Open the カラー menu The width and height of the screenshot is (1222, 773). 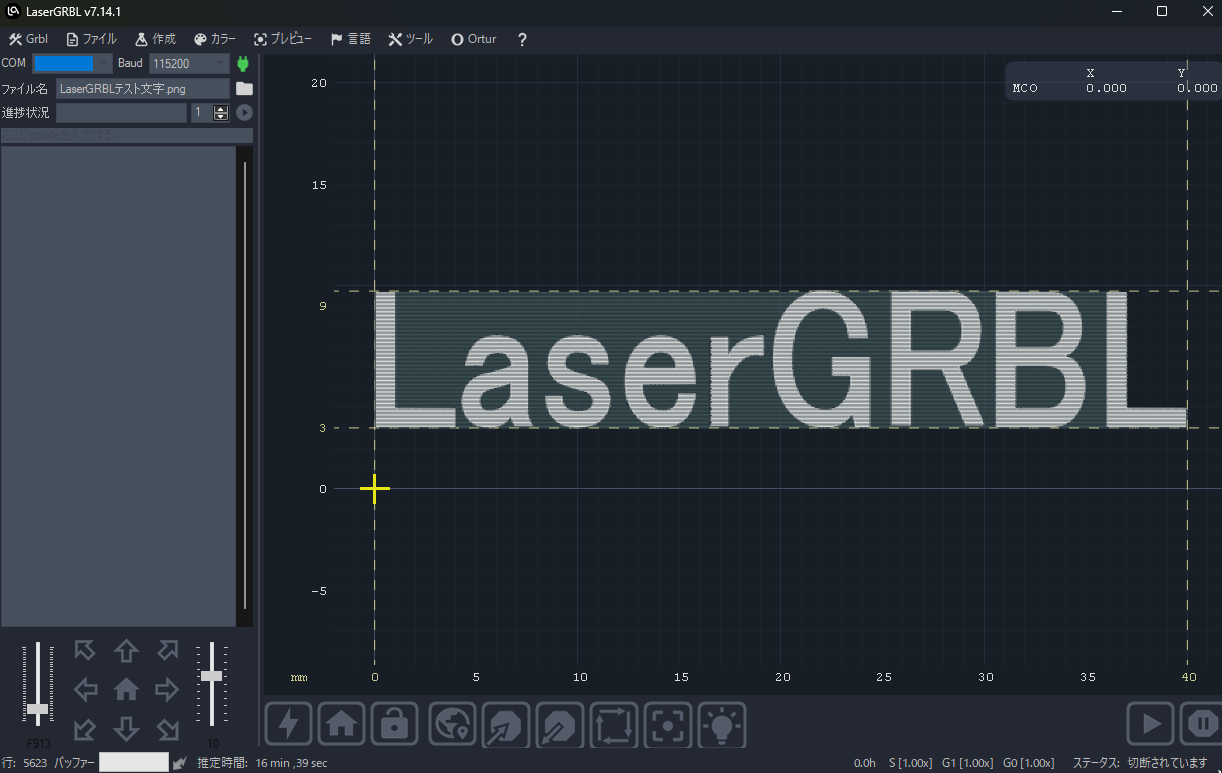pos(215,39)
